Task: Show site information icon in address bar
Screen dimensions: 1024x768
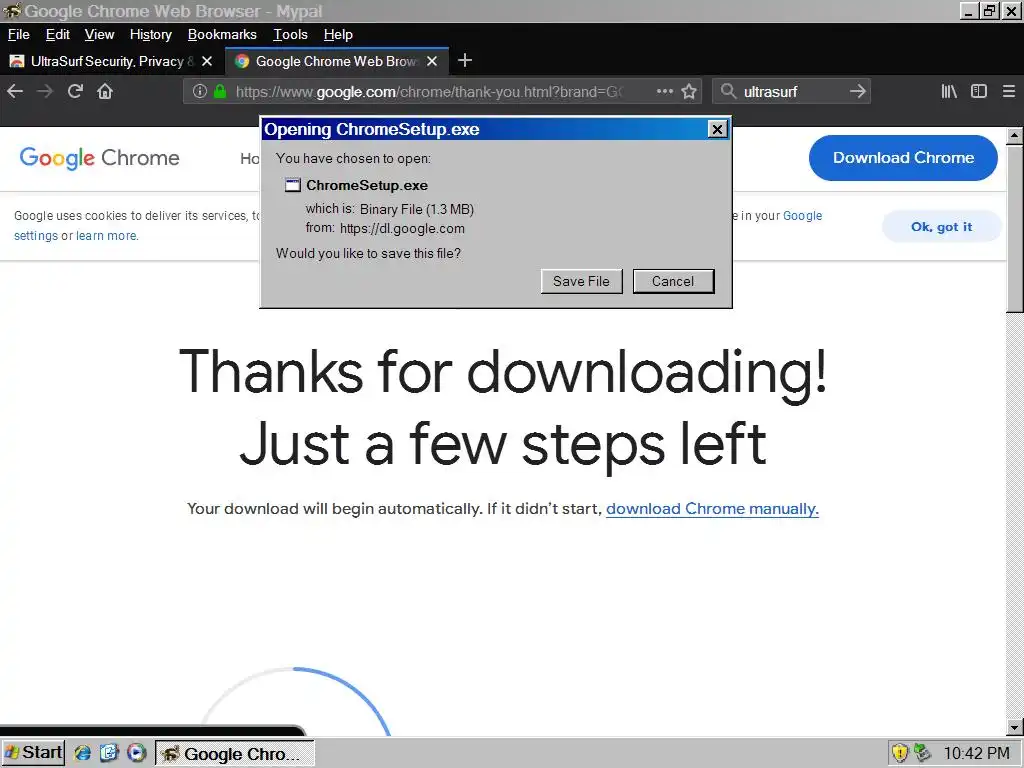Action: click(x=200, y=91)
